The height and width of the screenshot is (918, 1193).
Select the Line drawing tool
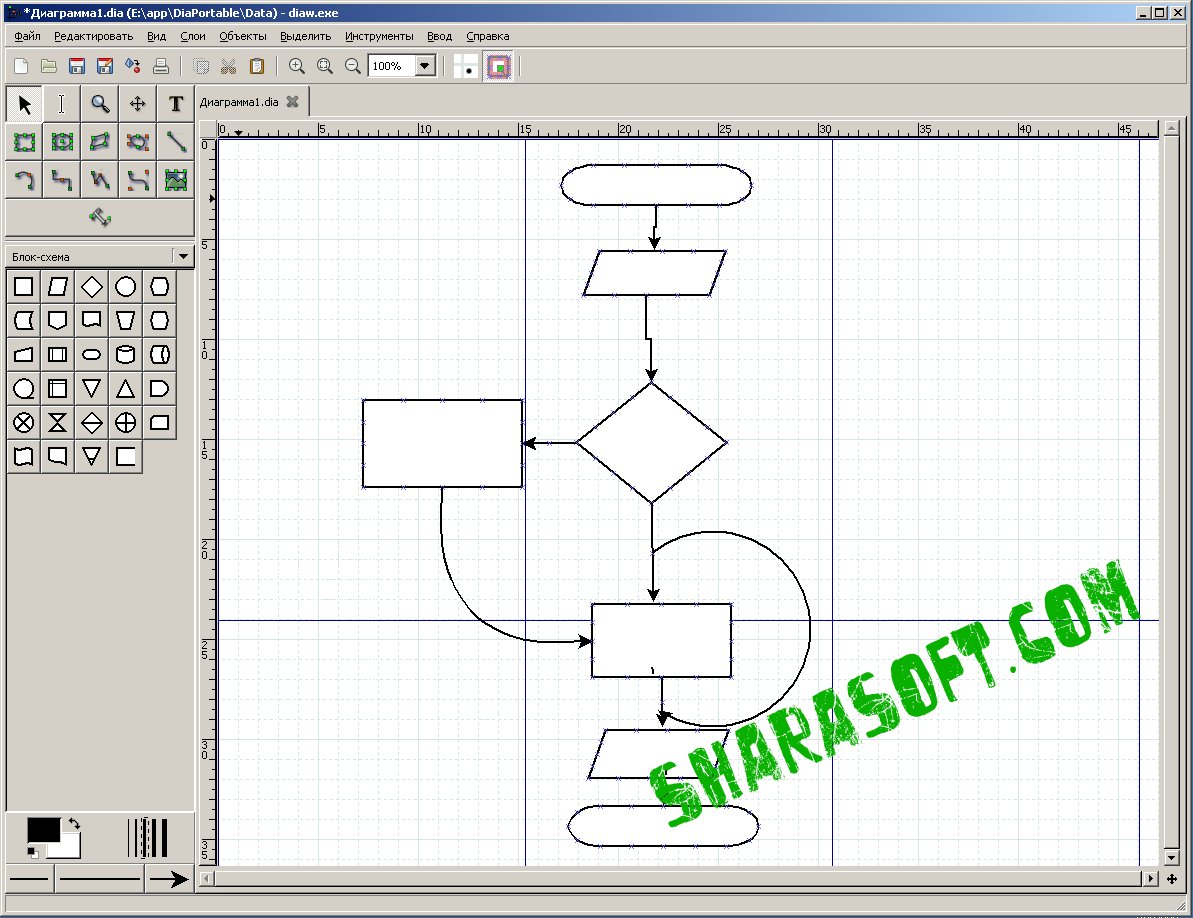(x=176, y=141)
